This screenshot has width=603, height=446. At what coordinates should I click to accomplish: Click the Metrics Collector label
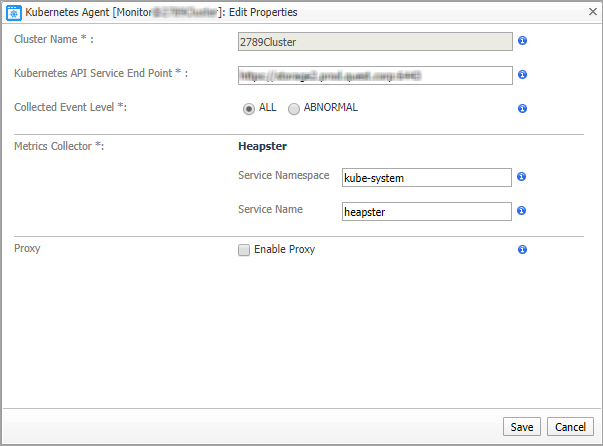pos(59,146)
